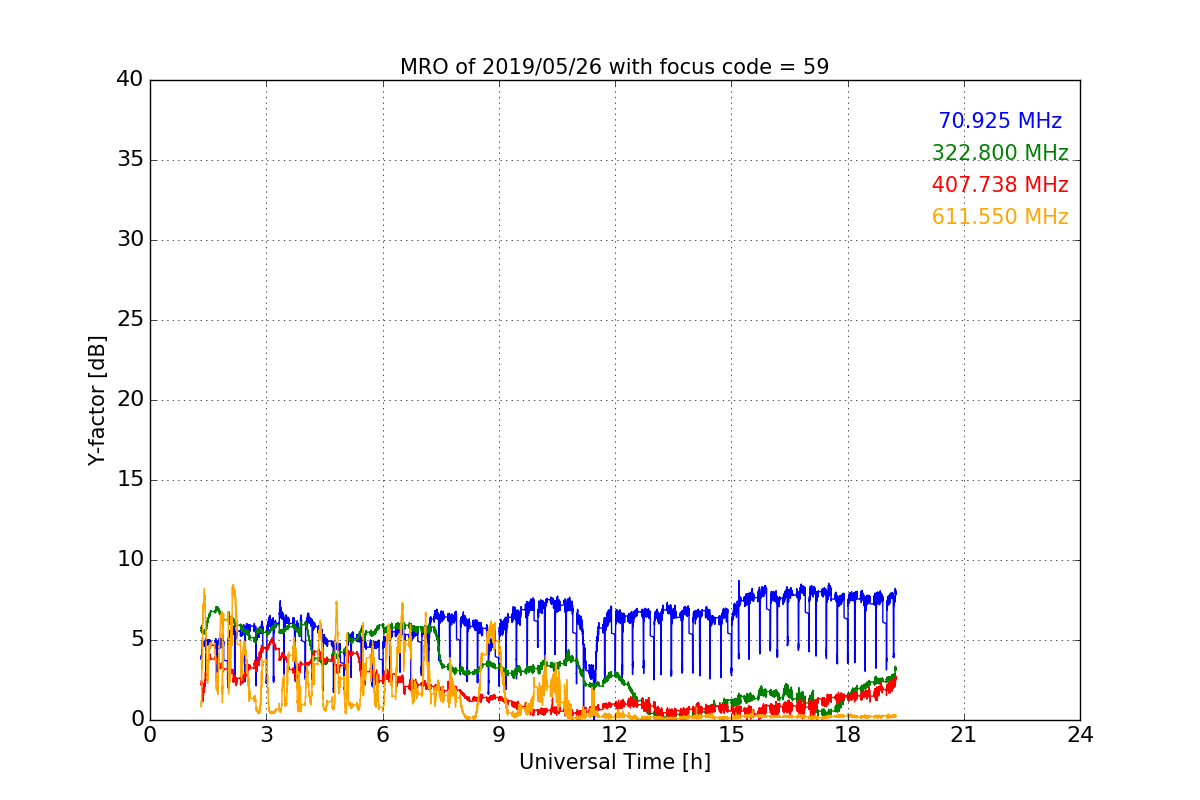Click the x-axis tick label 3
The image size is (1200, 800).
266,735
